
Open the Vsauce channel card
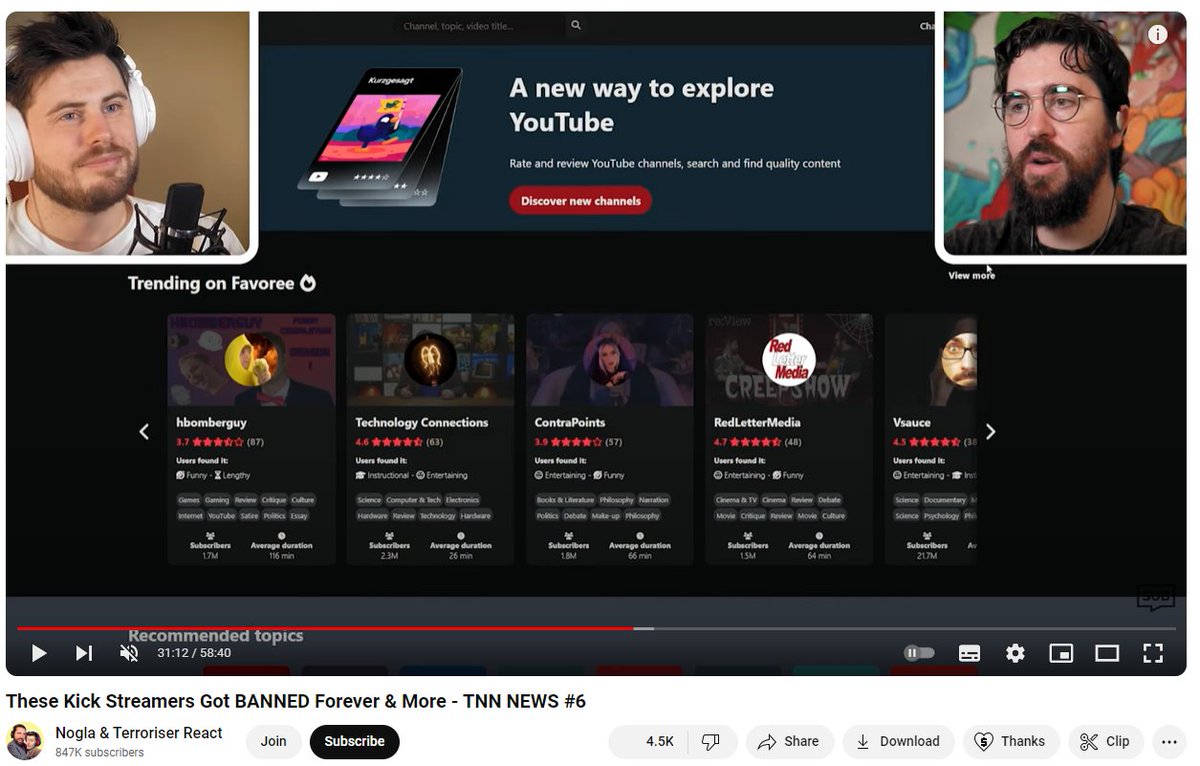point(930,439)
